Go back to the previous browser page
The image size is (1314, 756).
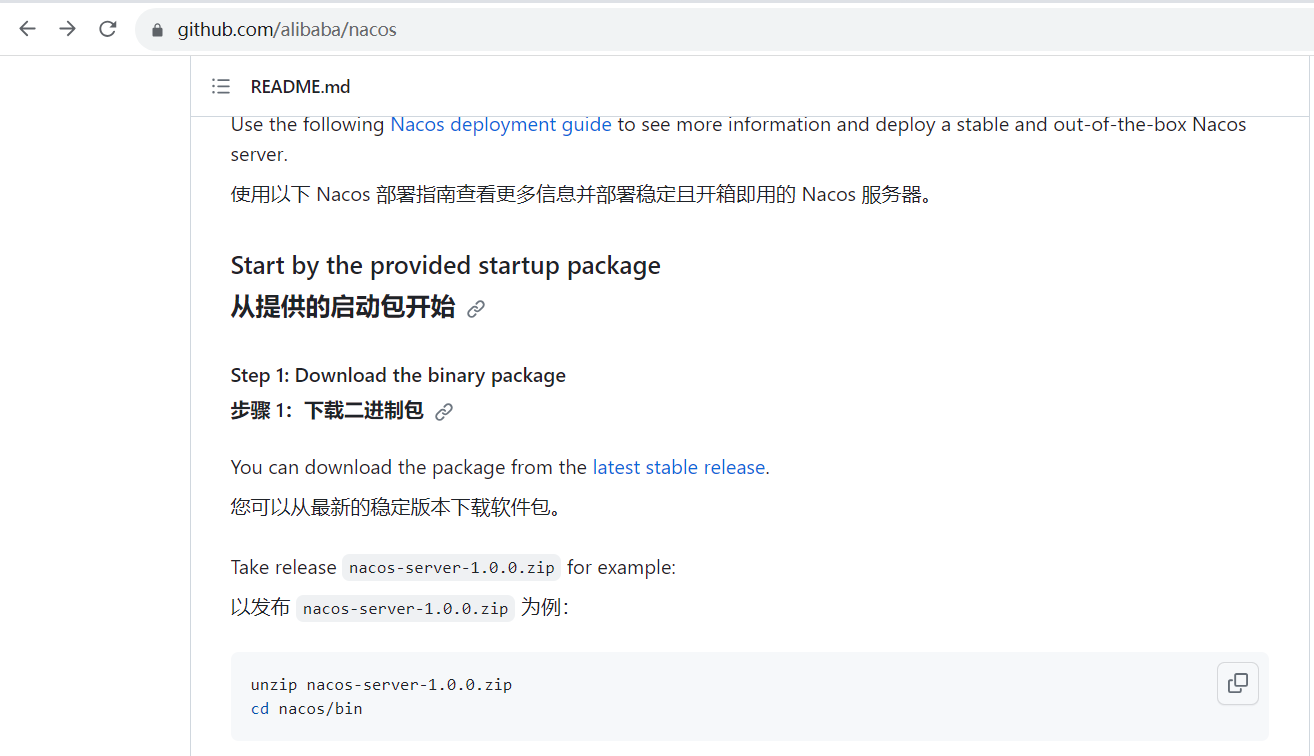(27, 29)
